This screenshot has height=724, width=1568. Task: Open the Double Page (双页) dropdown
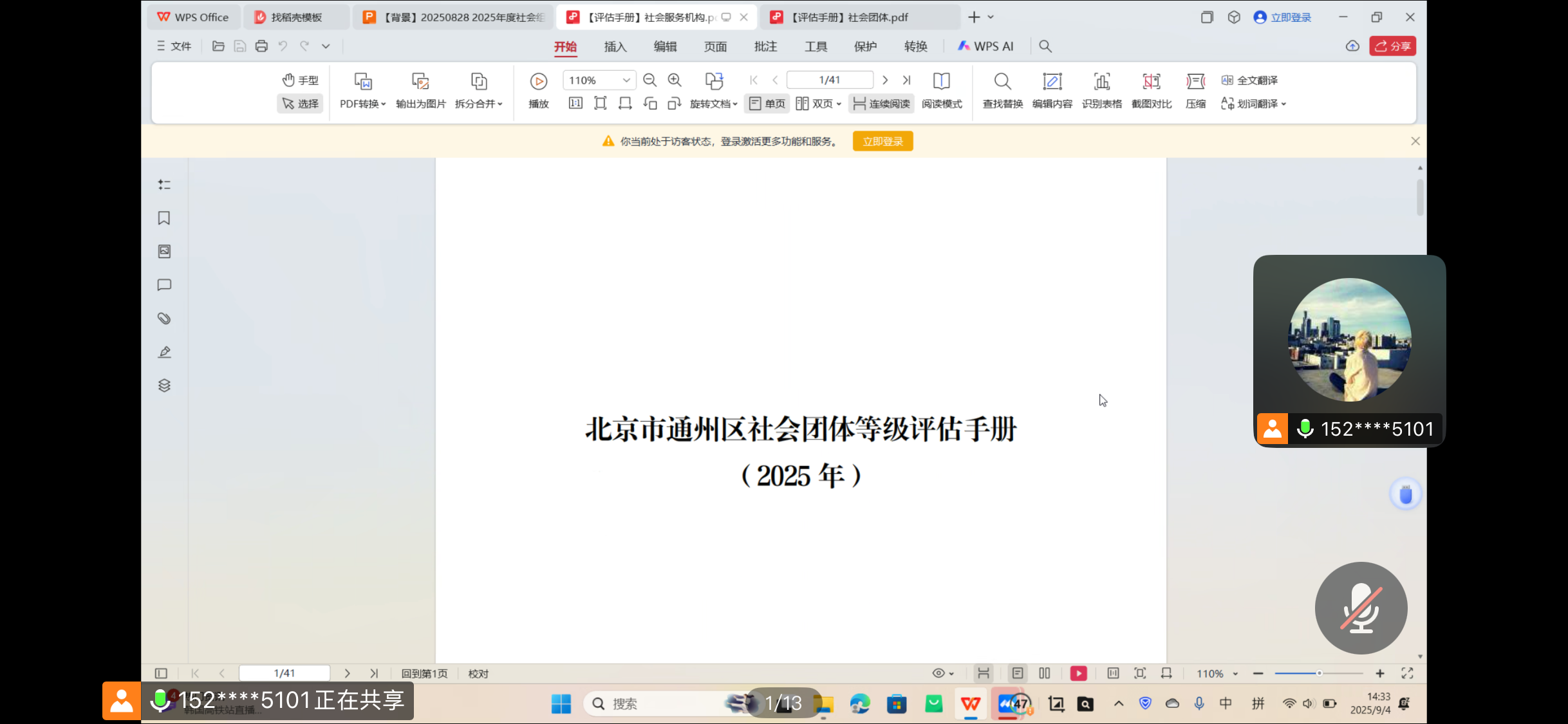pyautogui.click(x=818, y=104)
